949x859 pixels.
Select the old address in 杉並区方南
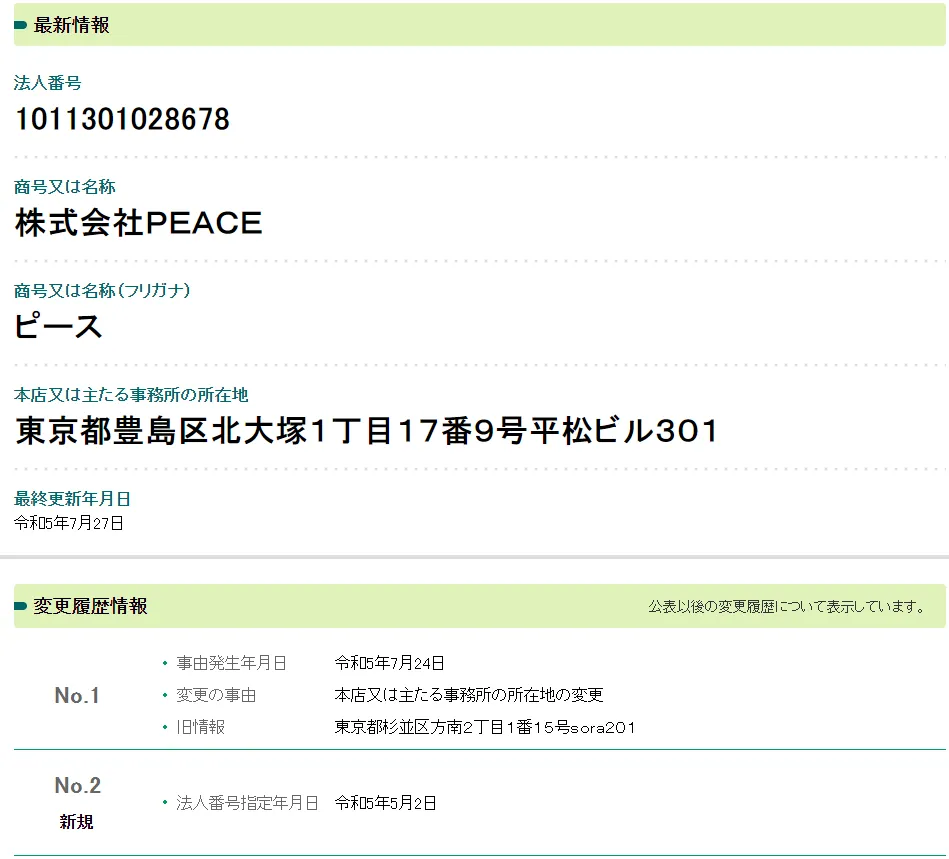pos(485,727)
